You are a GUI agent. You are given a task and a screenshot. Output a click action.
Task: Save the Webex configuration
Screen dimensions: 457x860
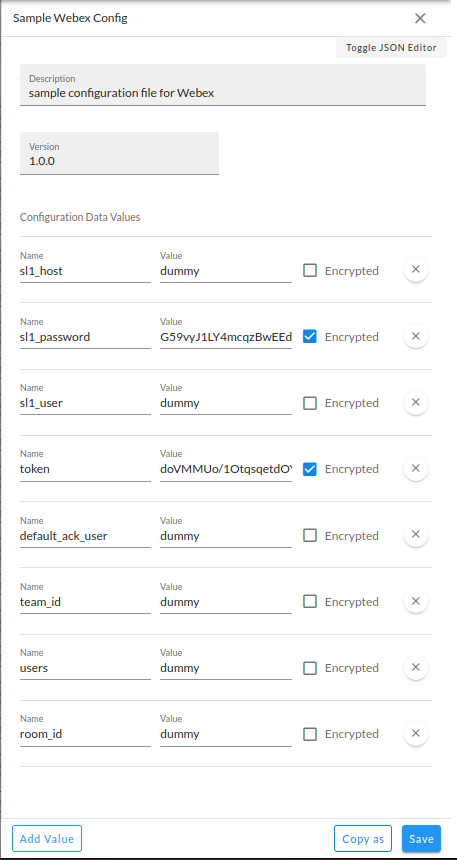pyautogui.click(x=421, y=839)
